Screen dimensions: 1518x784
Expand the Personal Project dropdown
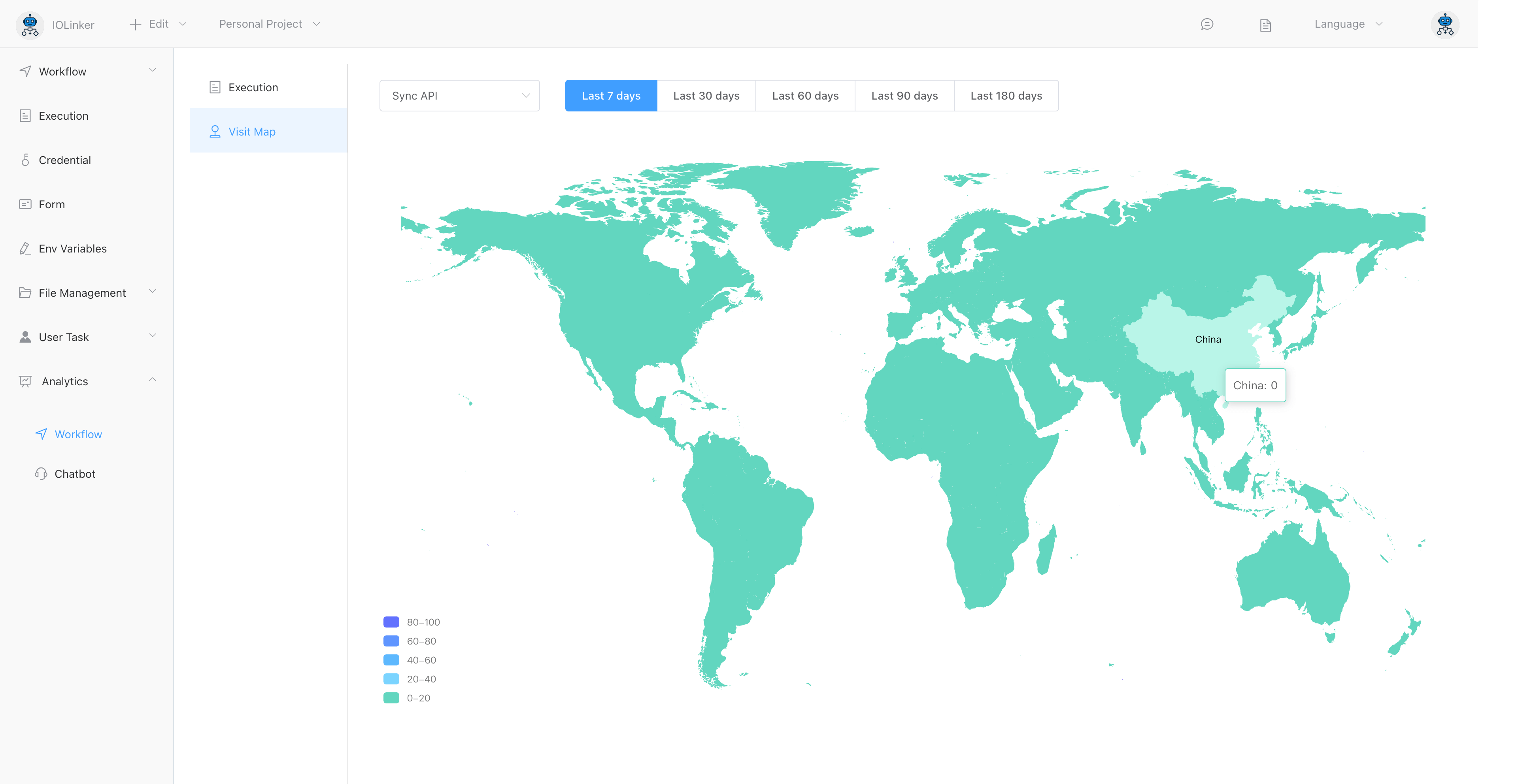click(269, 24)
